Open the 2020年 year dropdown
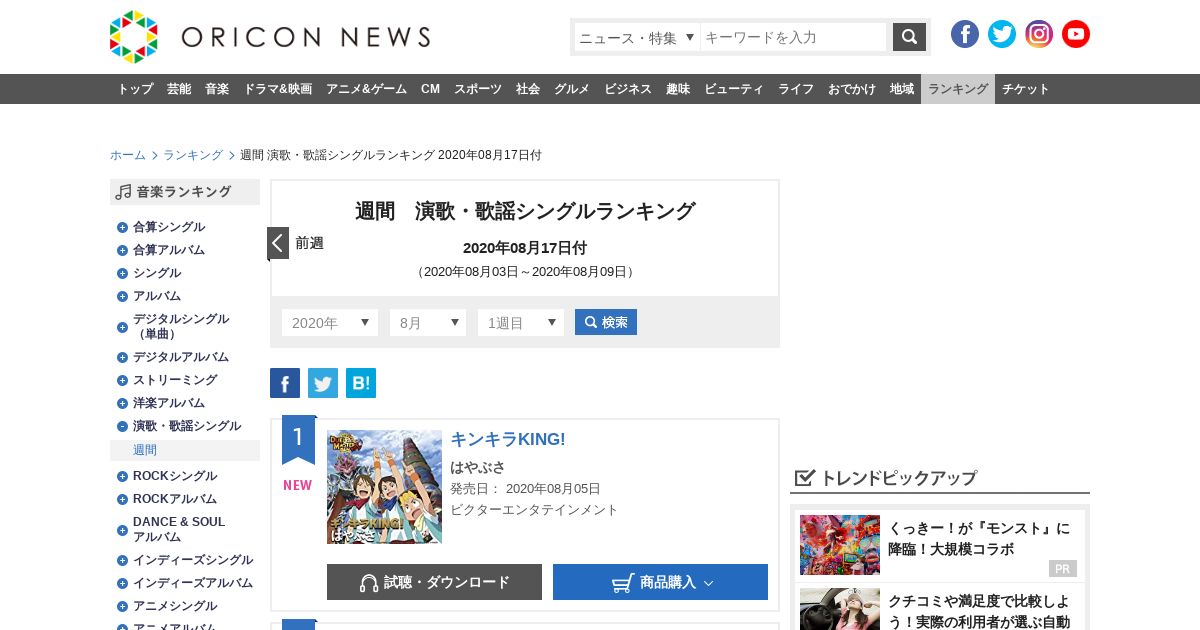Screen dimensions: 1200x630 [330, 322]
